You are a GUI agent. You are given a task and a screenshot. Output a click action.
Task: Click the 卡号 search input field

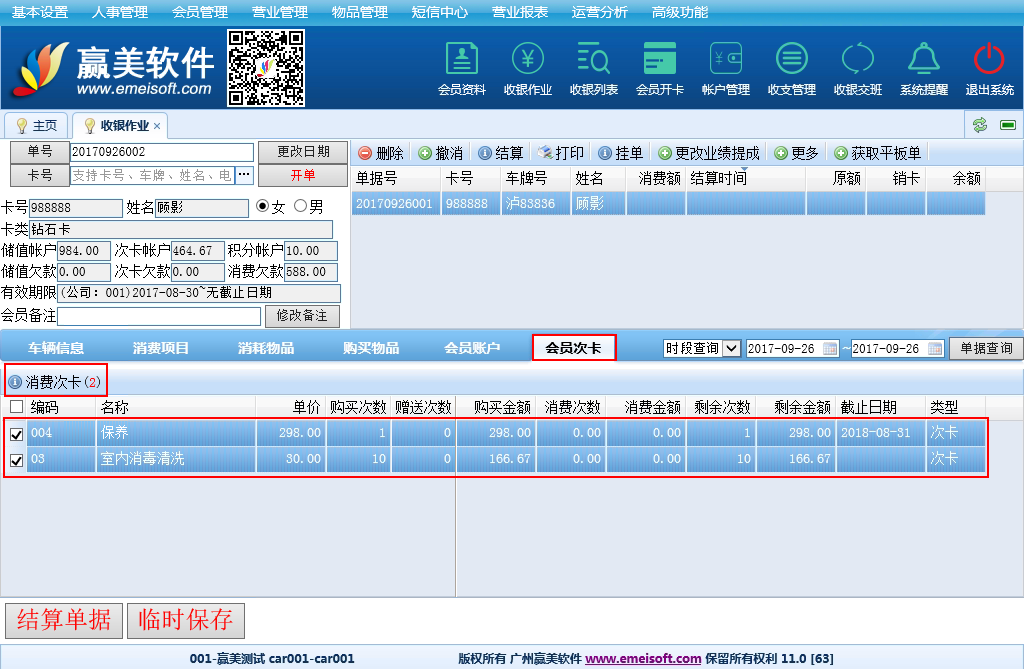(x=152, y=175)
